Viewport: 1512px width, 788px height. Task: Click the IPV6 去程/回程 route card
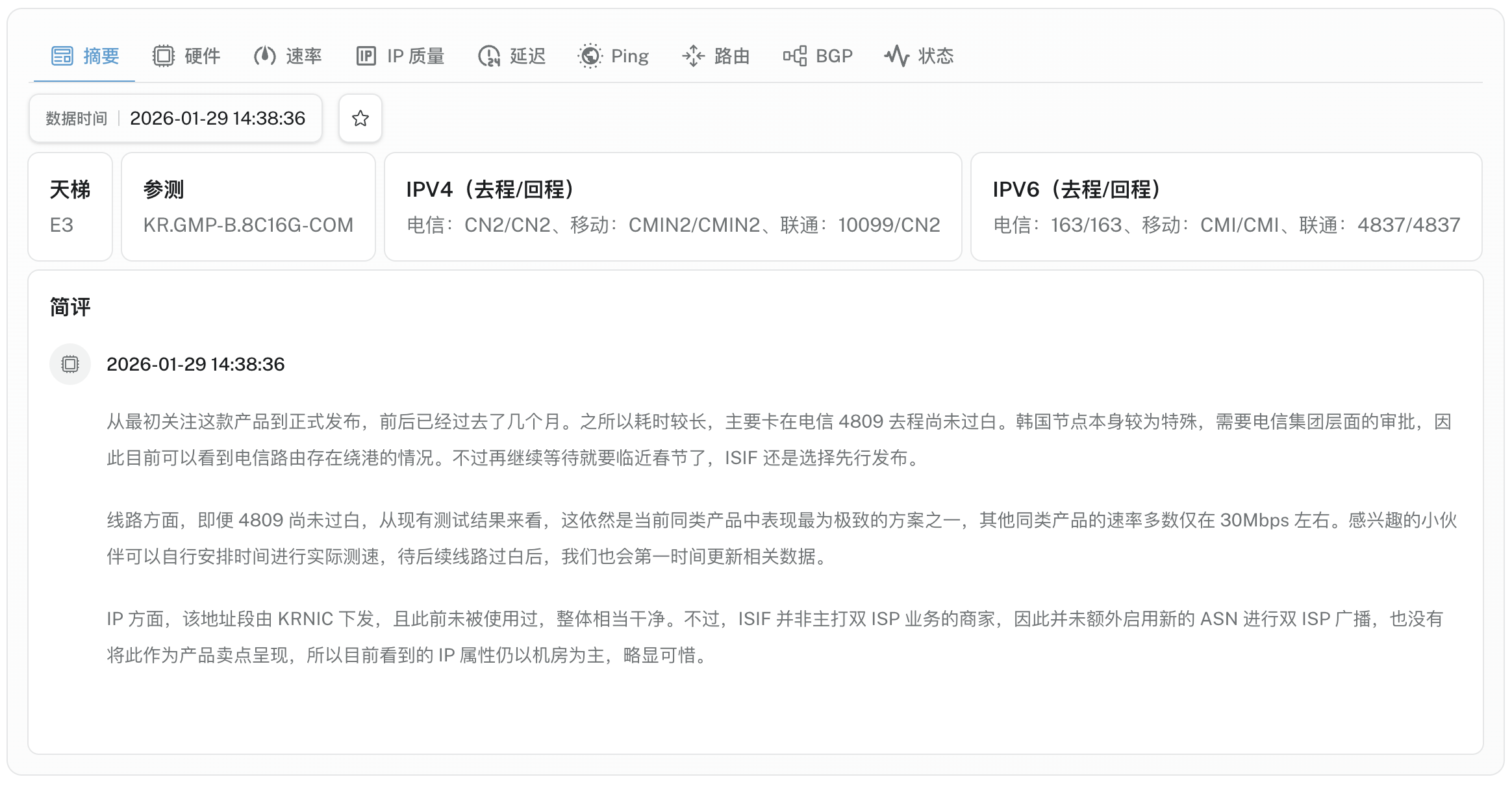pos(1226,206)
